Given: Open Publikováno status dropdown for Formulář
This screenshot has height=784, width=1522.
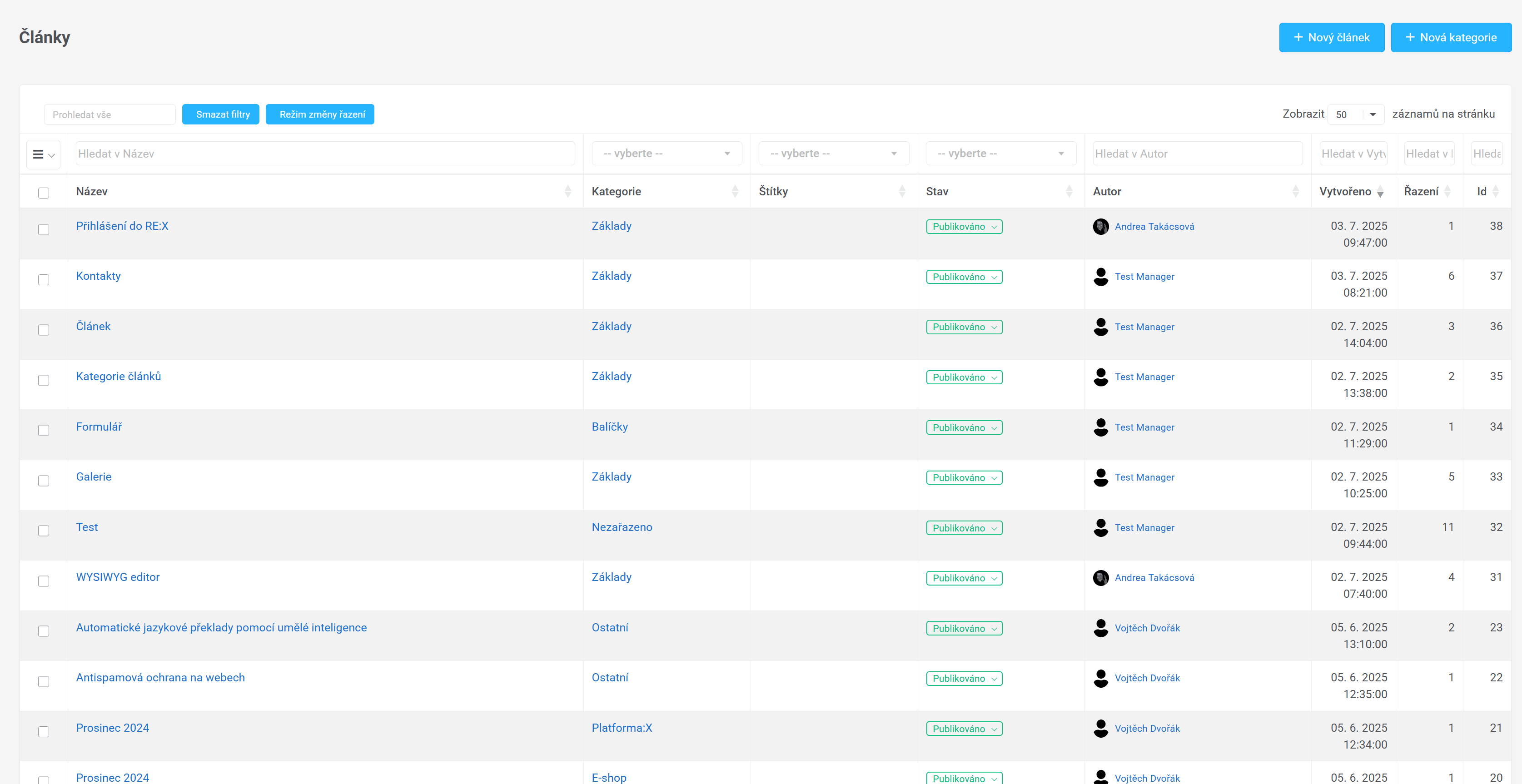Looking at the screenshot, I should pos(964,427).
